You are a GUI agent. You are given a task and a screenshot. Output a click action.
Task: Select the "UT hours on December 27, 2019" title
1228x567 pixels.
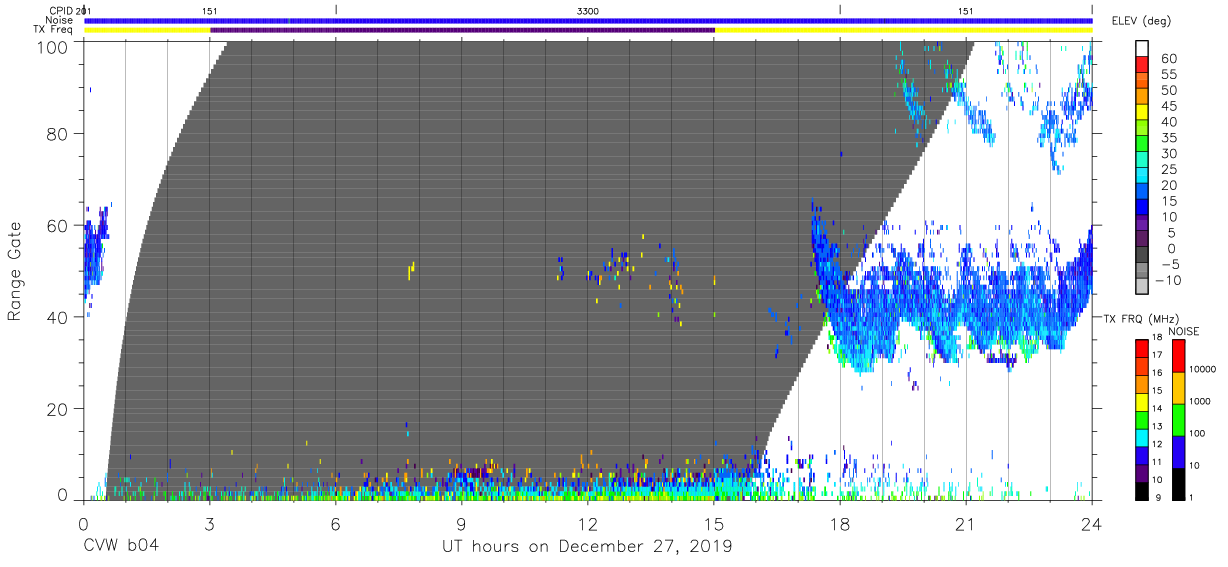[x=587, y=547]
